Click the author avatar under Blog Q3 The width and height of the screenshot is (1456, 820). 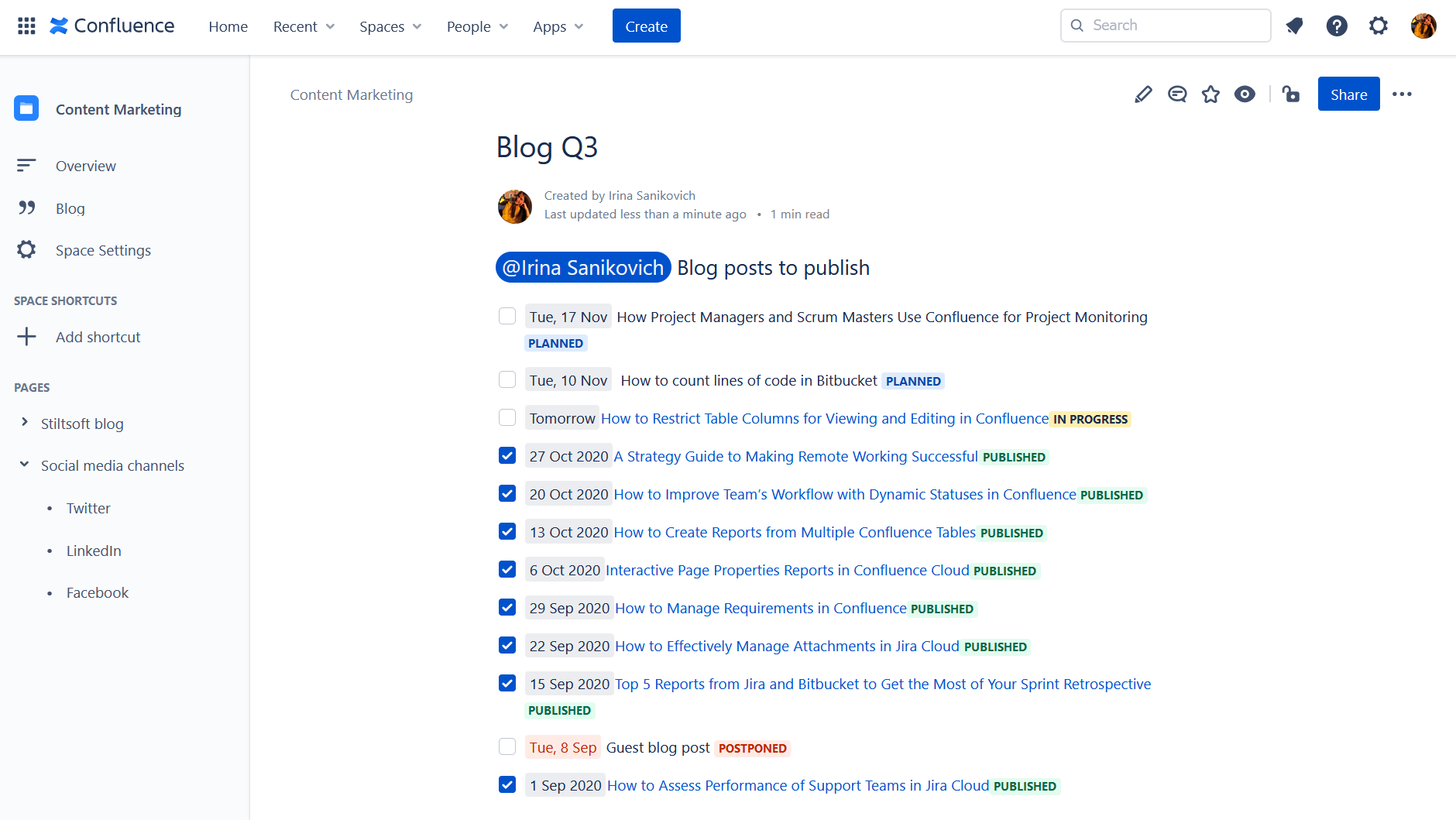click(x=515, y=207)
